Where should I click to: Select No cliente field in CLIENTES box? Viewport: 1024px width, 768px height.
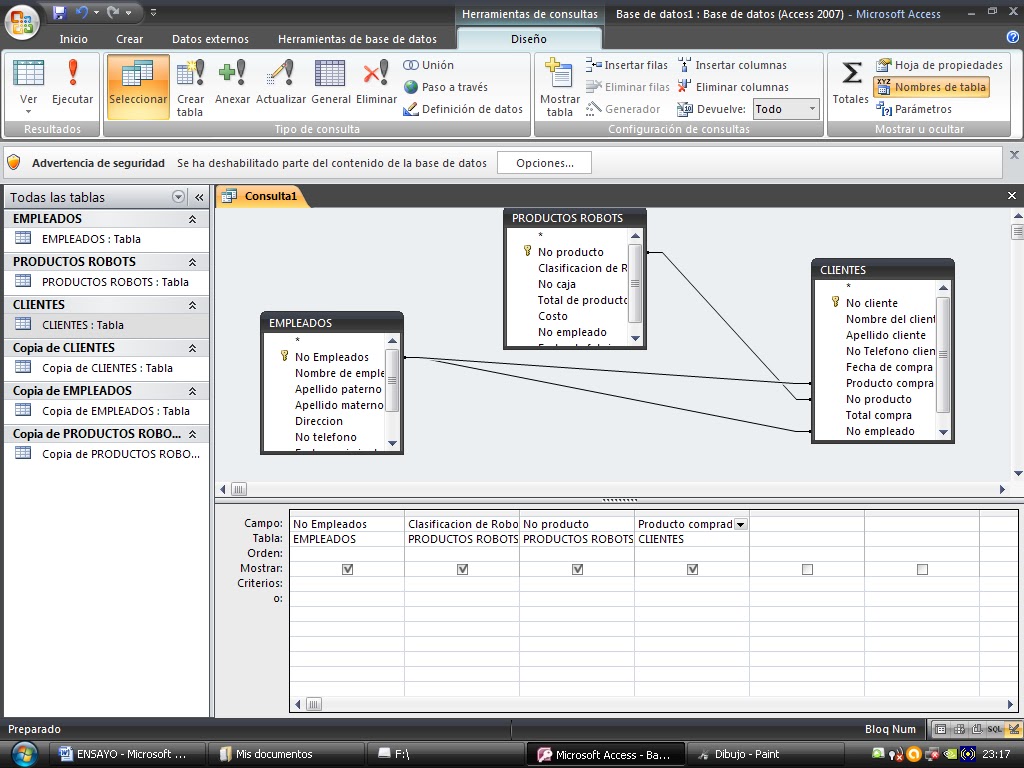click(x=871, y=303)
